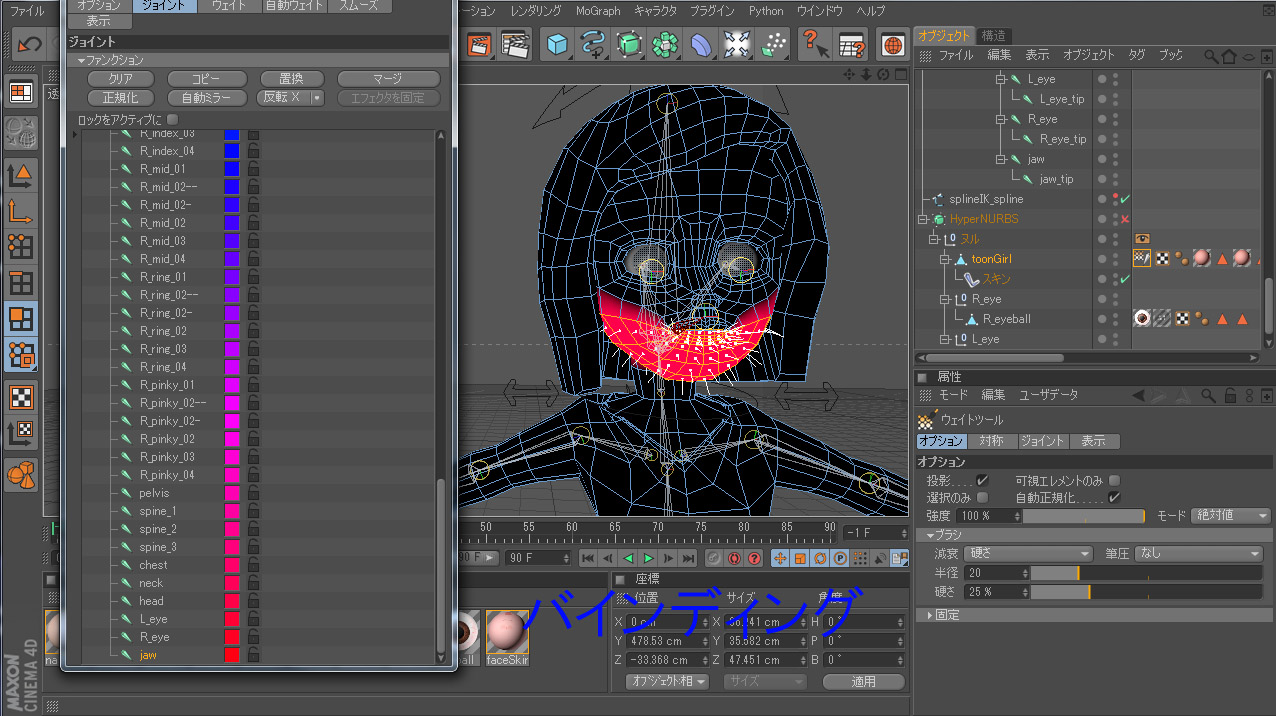Enable the 選択のみ checkbox
The height and width of the screenshot is (716, 1276).
tap(982, 497)
